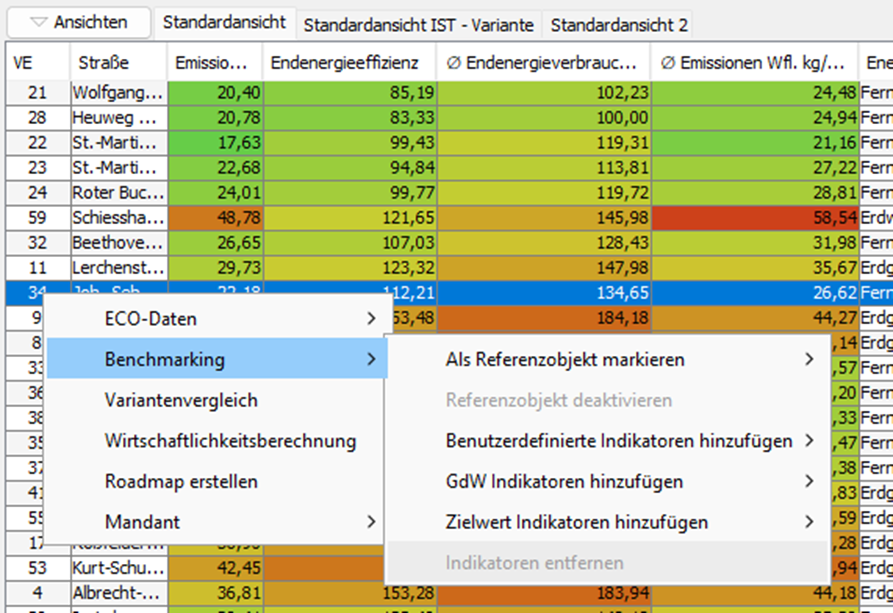This screenshot has height=613, width=893.
Task: Sort by the VE column header
Action: pyautogui.click(x=24, y=63)
